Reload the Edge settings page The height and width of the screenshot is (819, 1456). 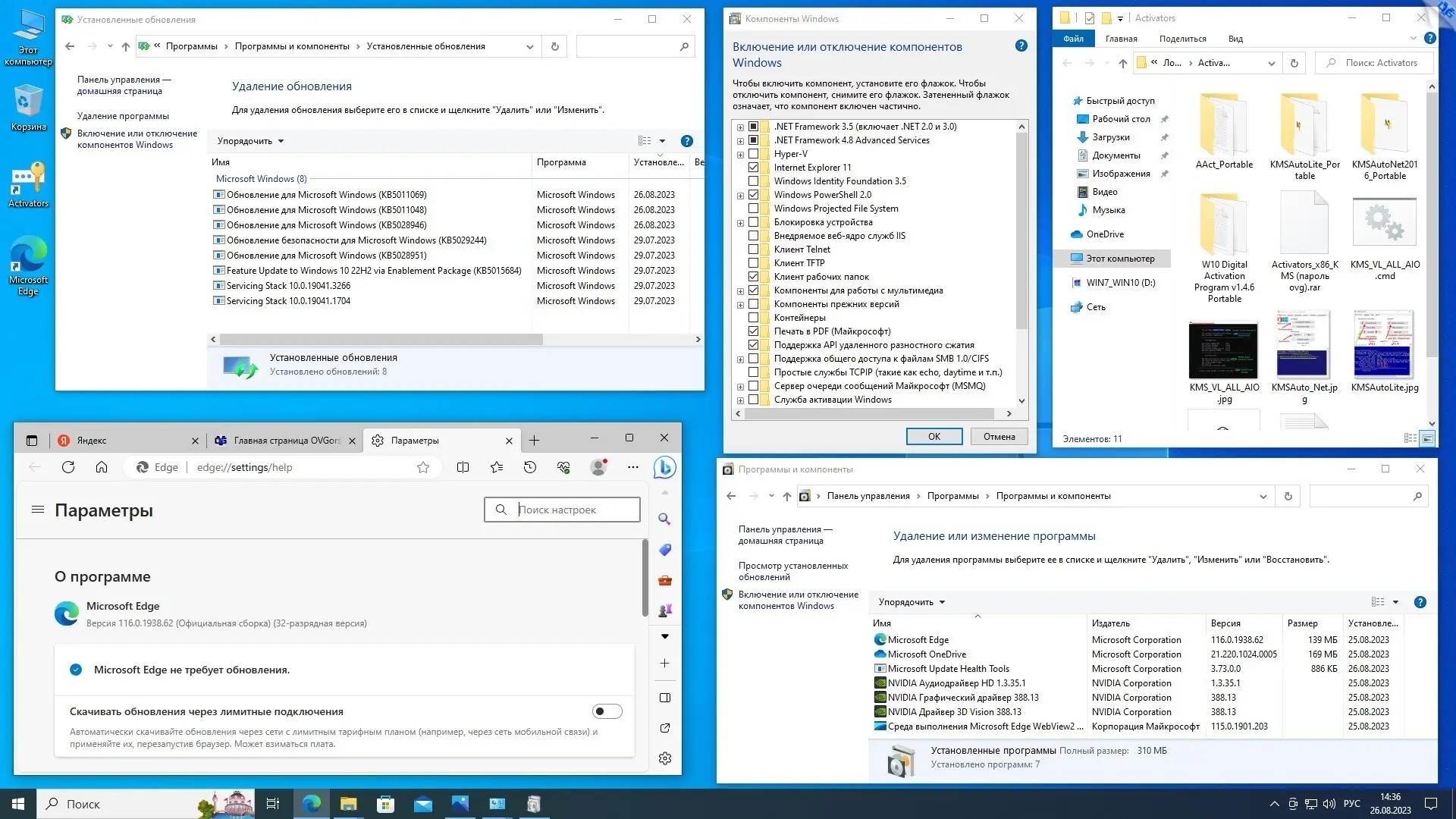click(x=68, y=467)
